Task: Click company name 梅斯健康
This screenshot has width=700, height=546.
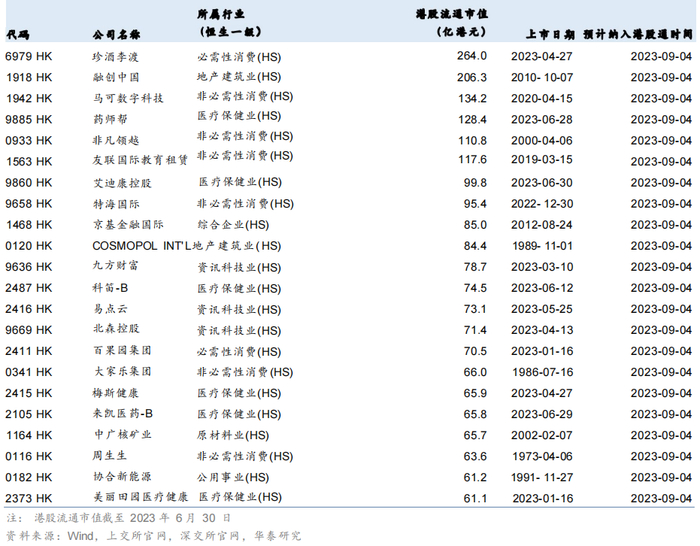Action: point(116,393)
